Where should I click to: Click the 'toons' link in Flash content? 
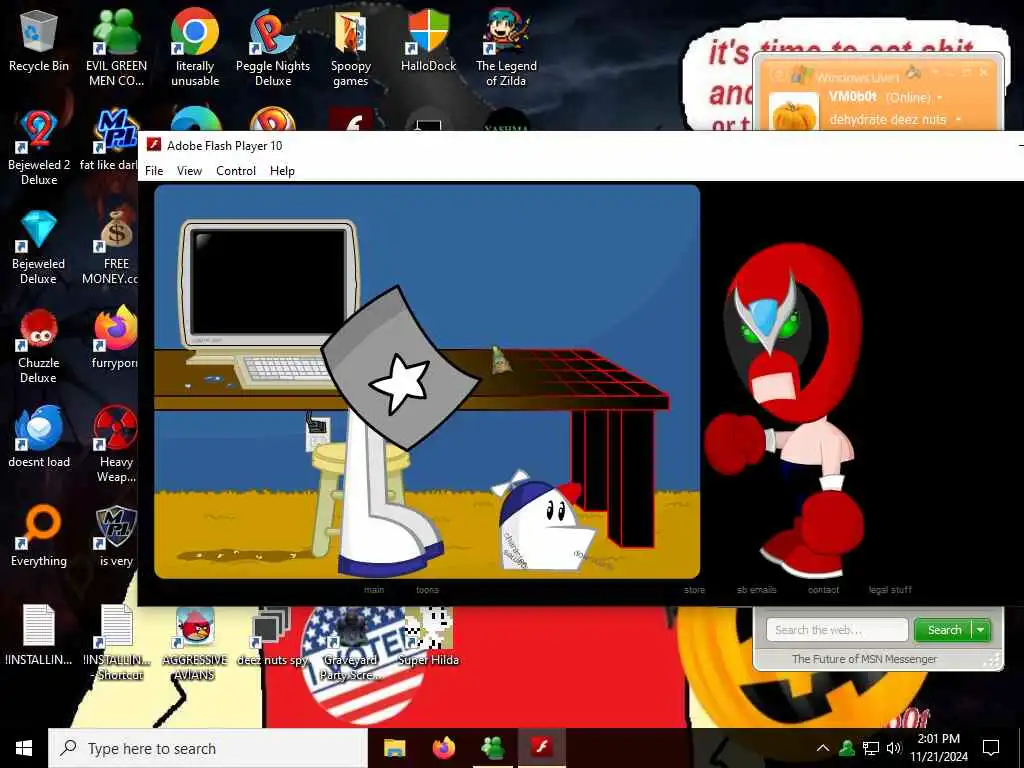(428, 590)
